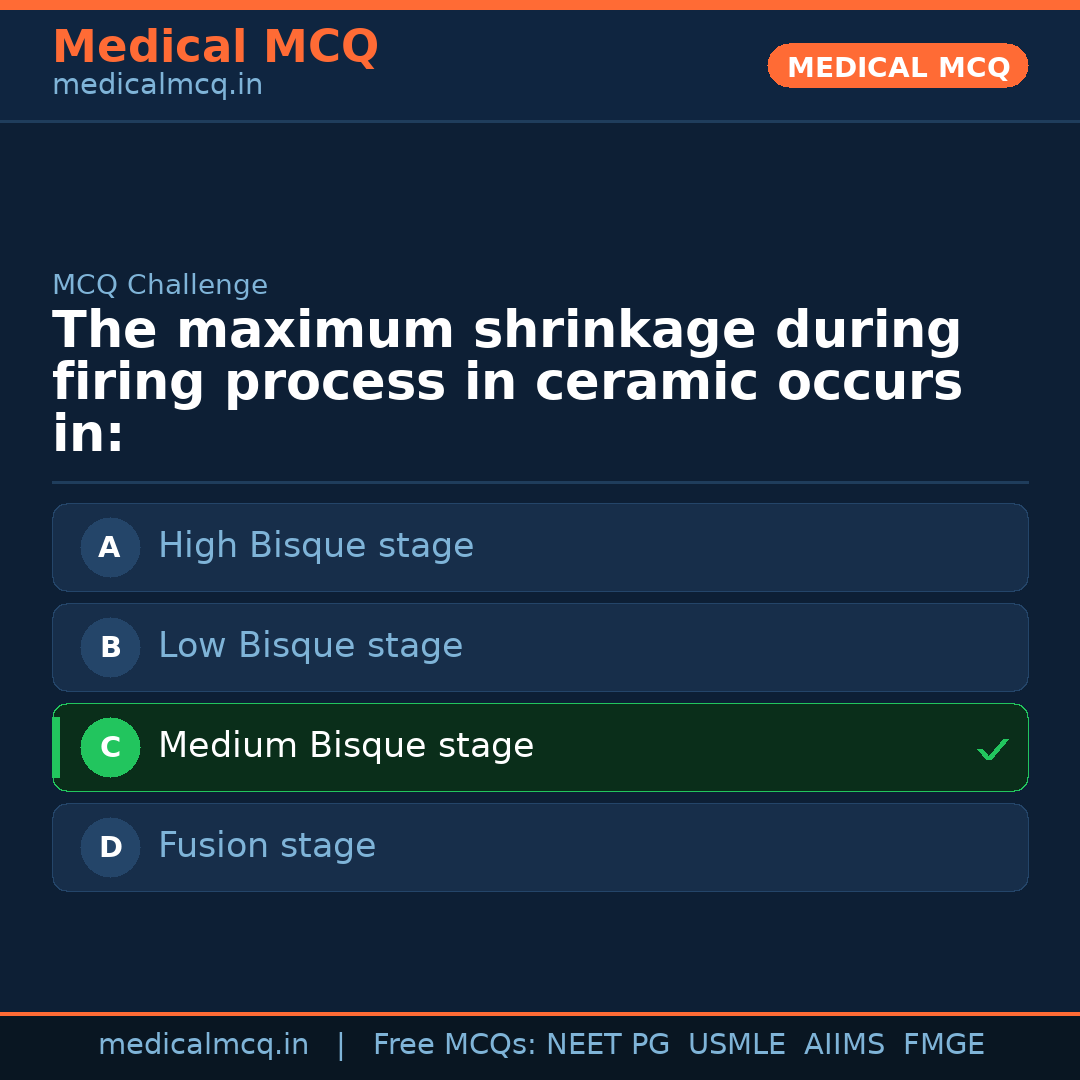This screenshot has width=1080, height=1080.
Task: Select the green C badge icon
Action: pos(110,747)
